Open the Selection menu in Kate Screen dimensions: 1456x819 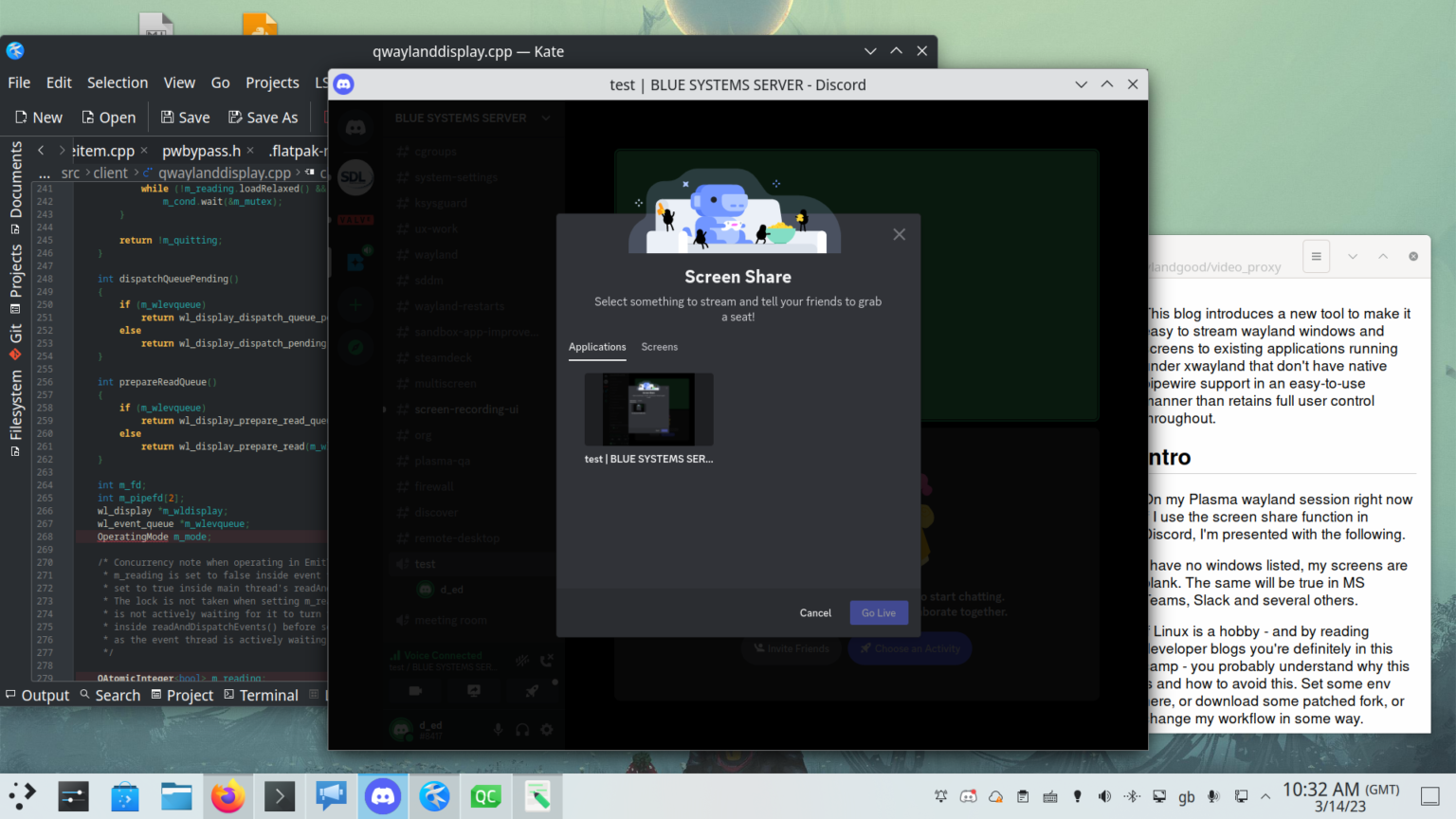tap(118, 82)
